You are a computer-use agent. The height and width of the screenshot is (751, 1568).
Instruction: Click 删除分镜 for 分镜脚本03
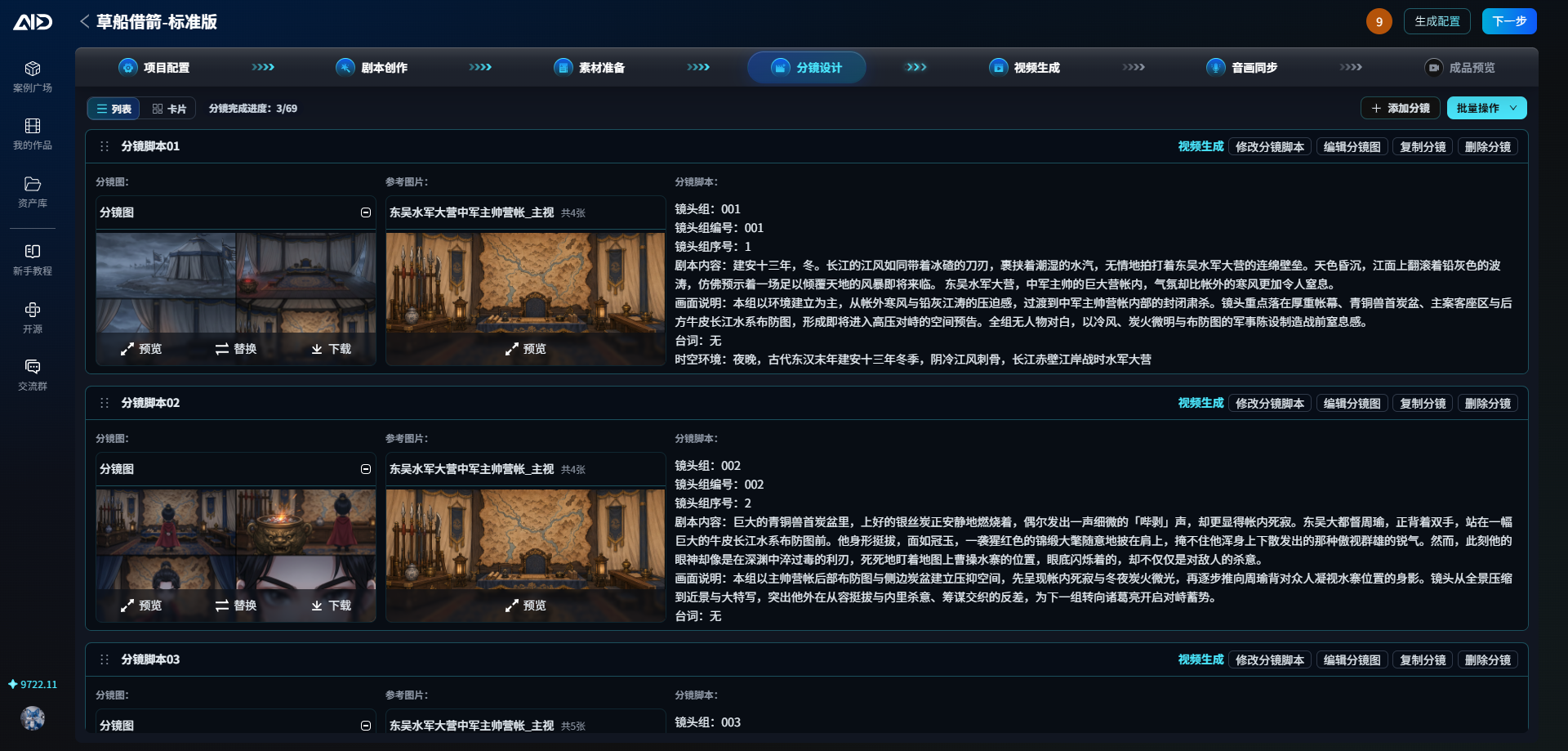click(1488, 660)
